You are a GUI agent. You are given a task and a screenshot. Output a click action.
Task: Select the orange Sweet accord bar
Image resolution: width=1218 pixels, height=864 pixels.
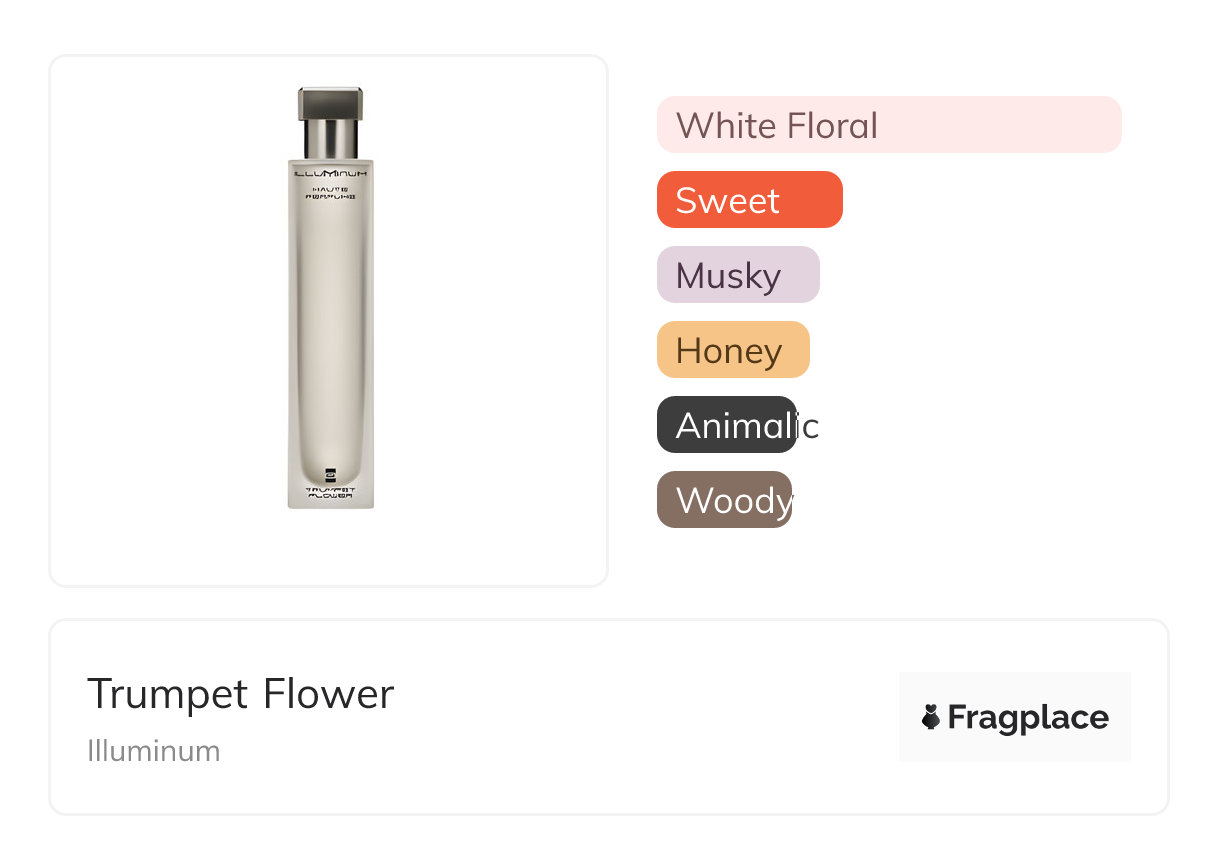[749, 200]
